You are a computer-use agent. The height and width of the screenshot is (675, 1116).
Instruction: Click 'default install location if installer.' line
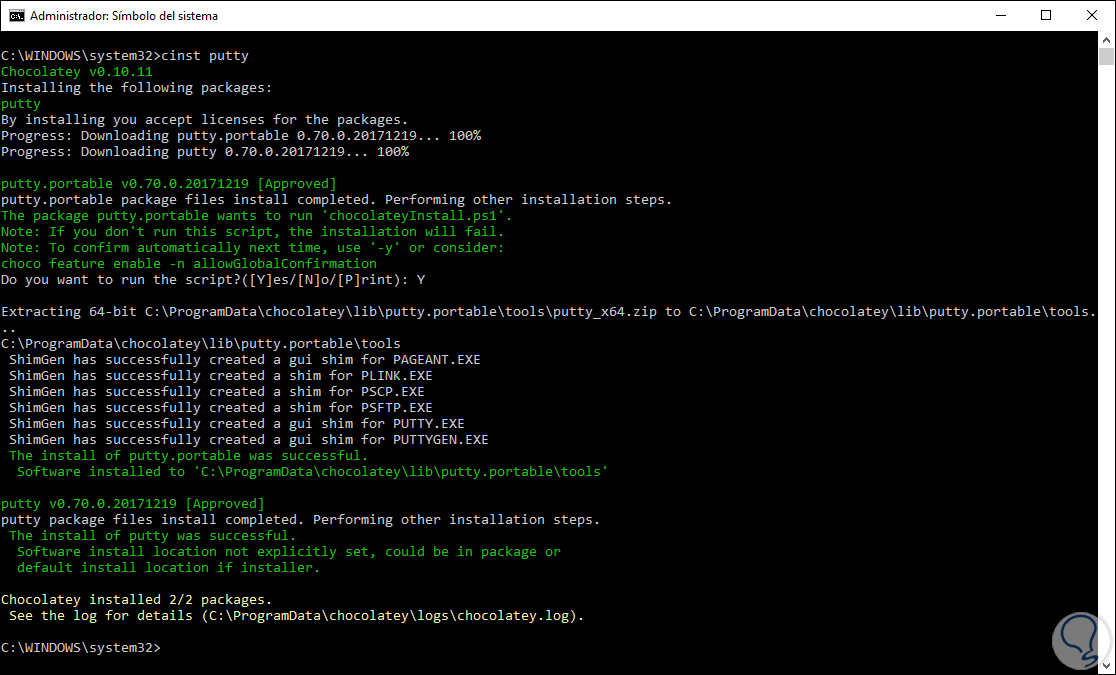click(x=168, y=567)
